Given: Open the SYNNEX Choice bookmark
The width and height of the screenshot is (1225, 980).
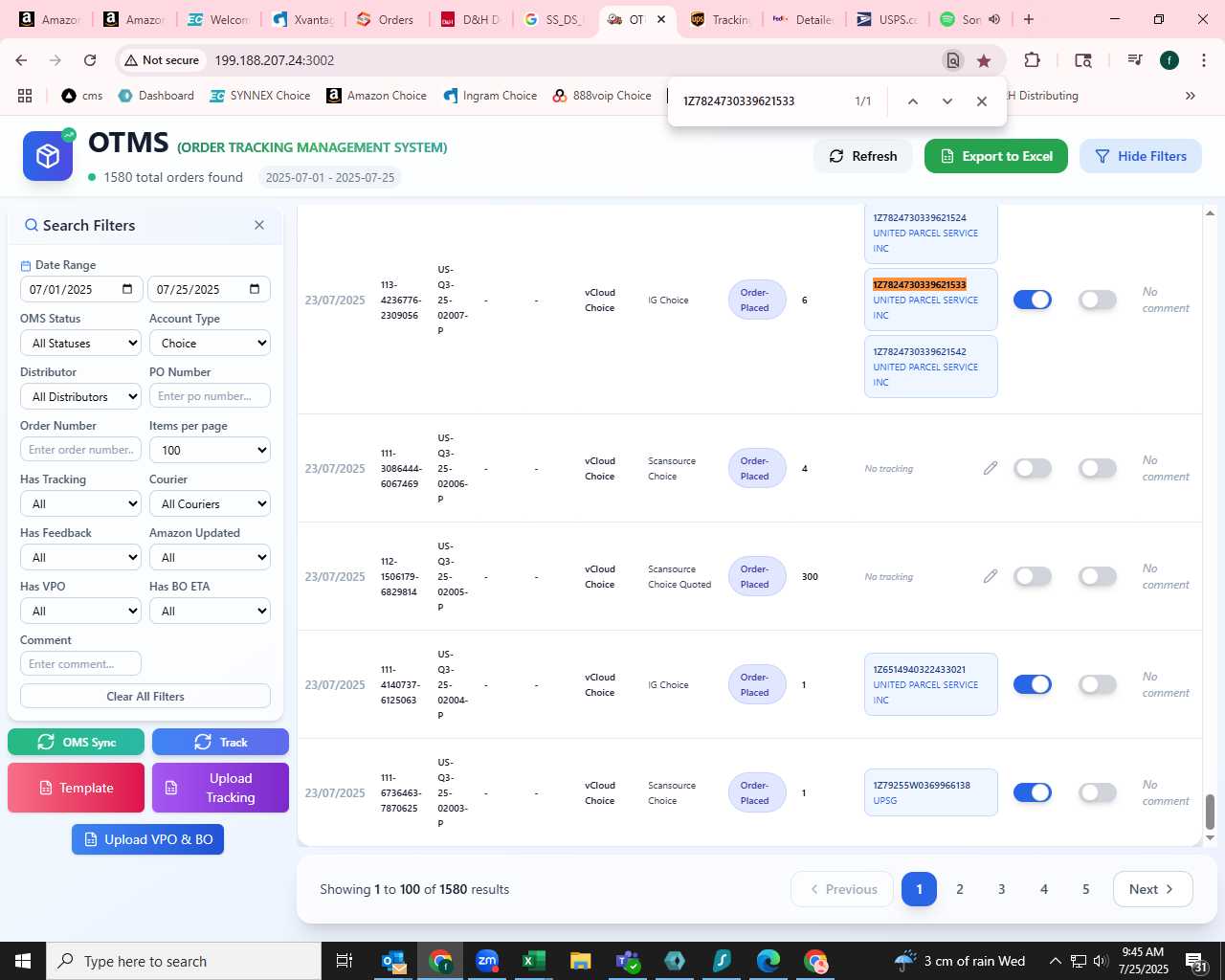Looking at the screenshot, I should tap(260, 96).
